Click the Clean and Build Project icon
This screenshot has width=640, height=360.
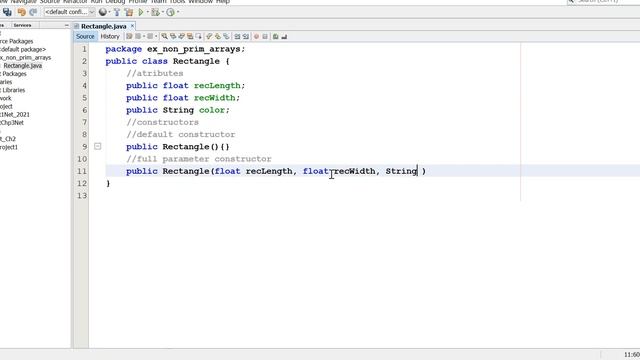click(129, 12)
